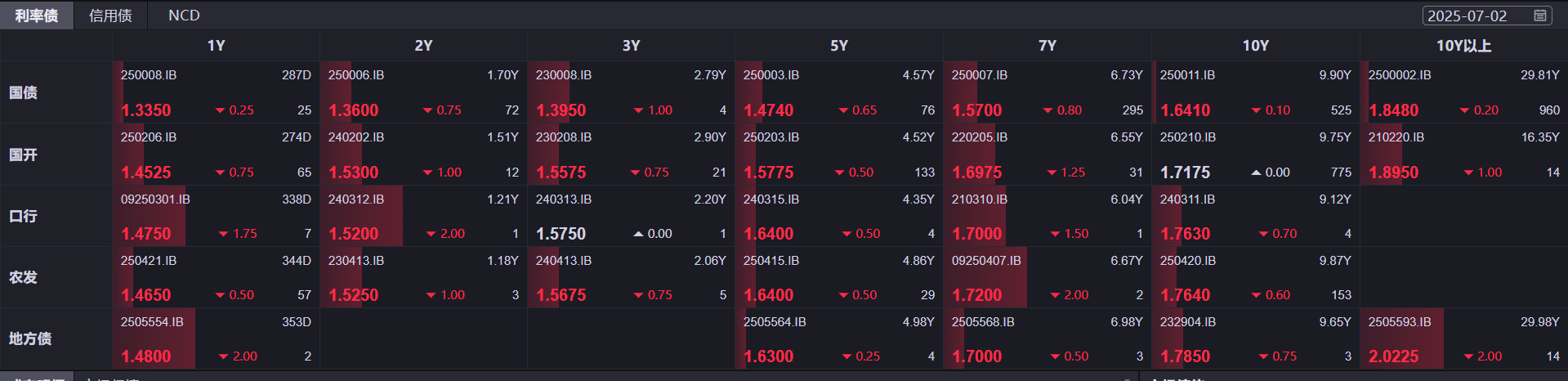
Task: Click the 国债 row label
Action: 24,92
